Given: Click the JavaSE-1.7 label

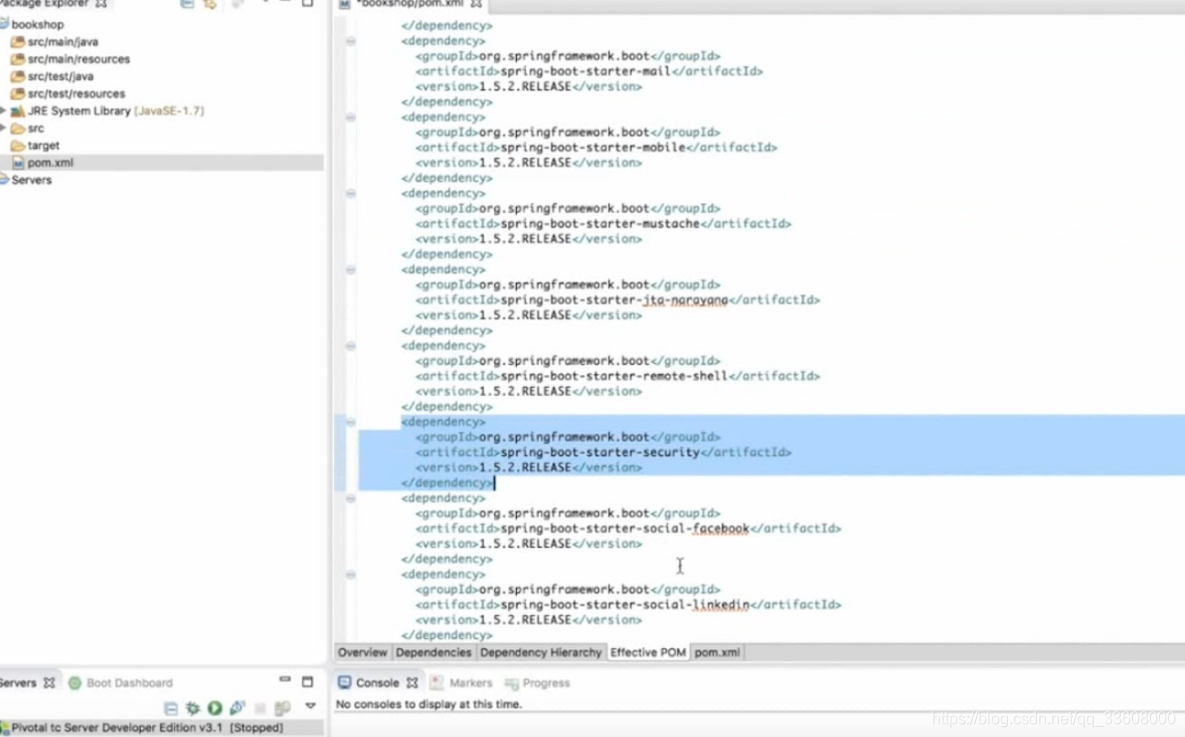Looking at the screenshot, I should pyautogui.click(x=169, y=111).
